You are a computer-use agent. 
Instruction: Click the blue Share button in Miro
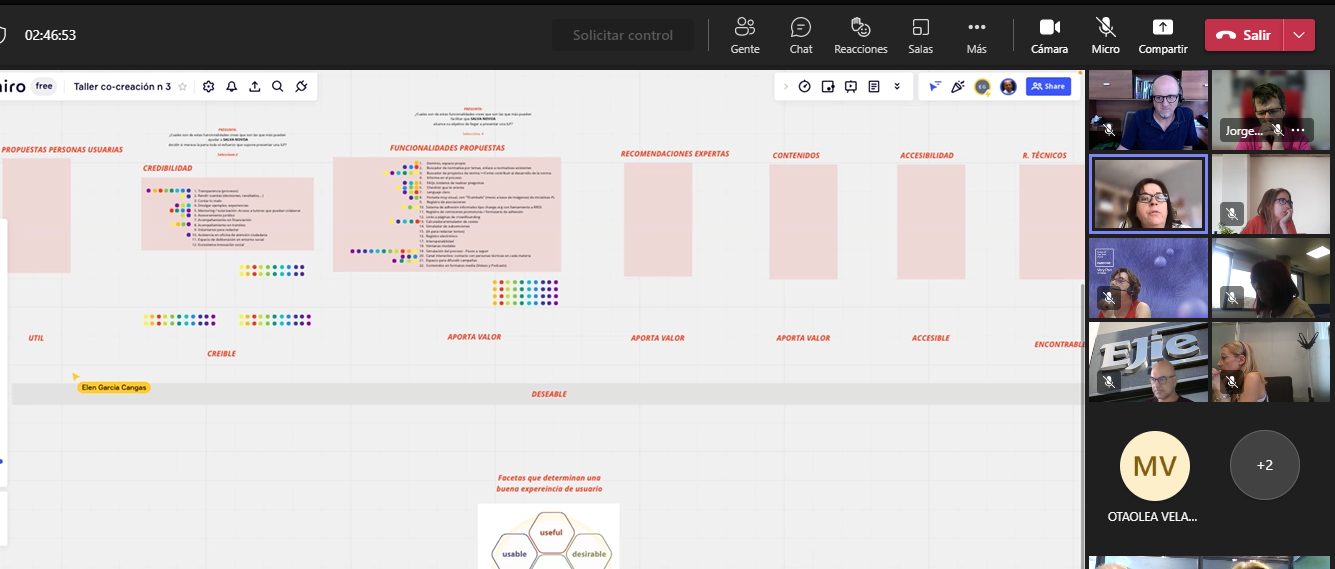1049,87
